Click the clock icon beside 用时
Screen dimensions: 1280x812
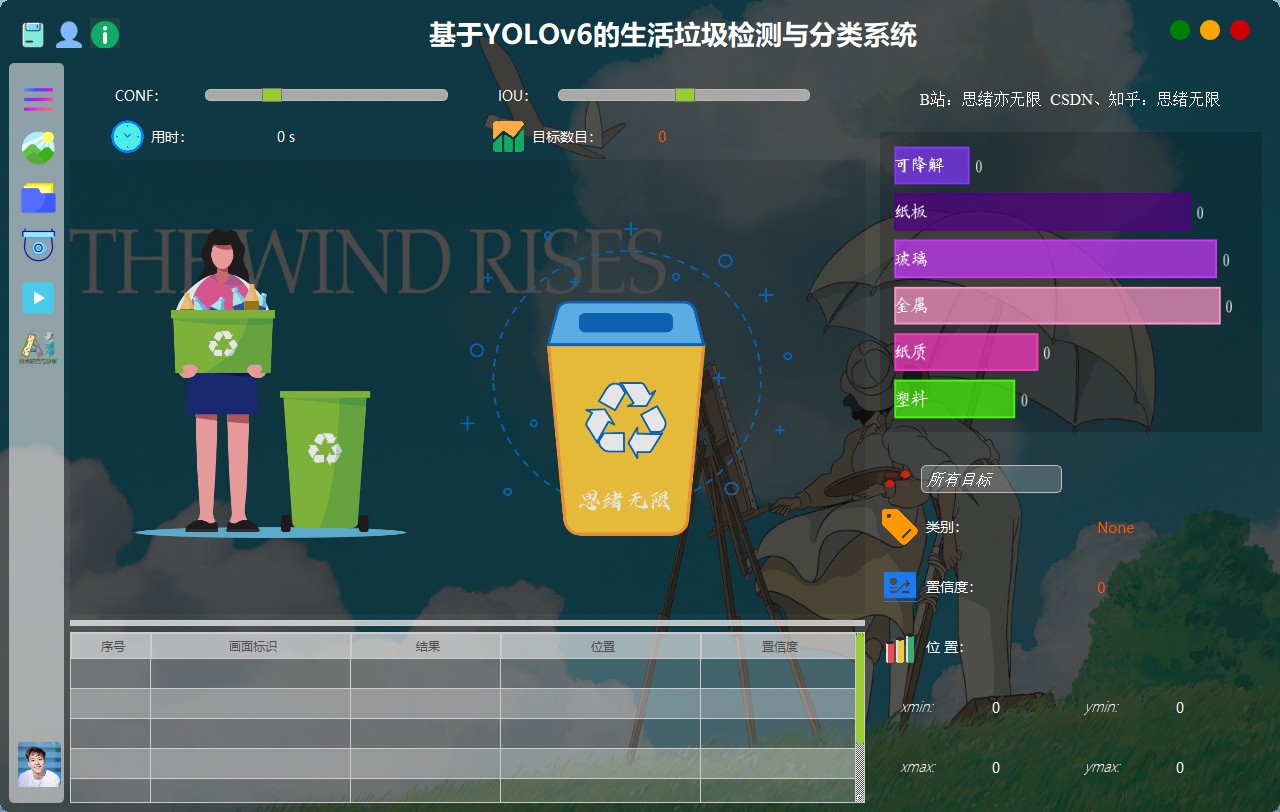pos(127,136)
